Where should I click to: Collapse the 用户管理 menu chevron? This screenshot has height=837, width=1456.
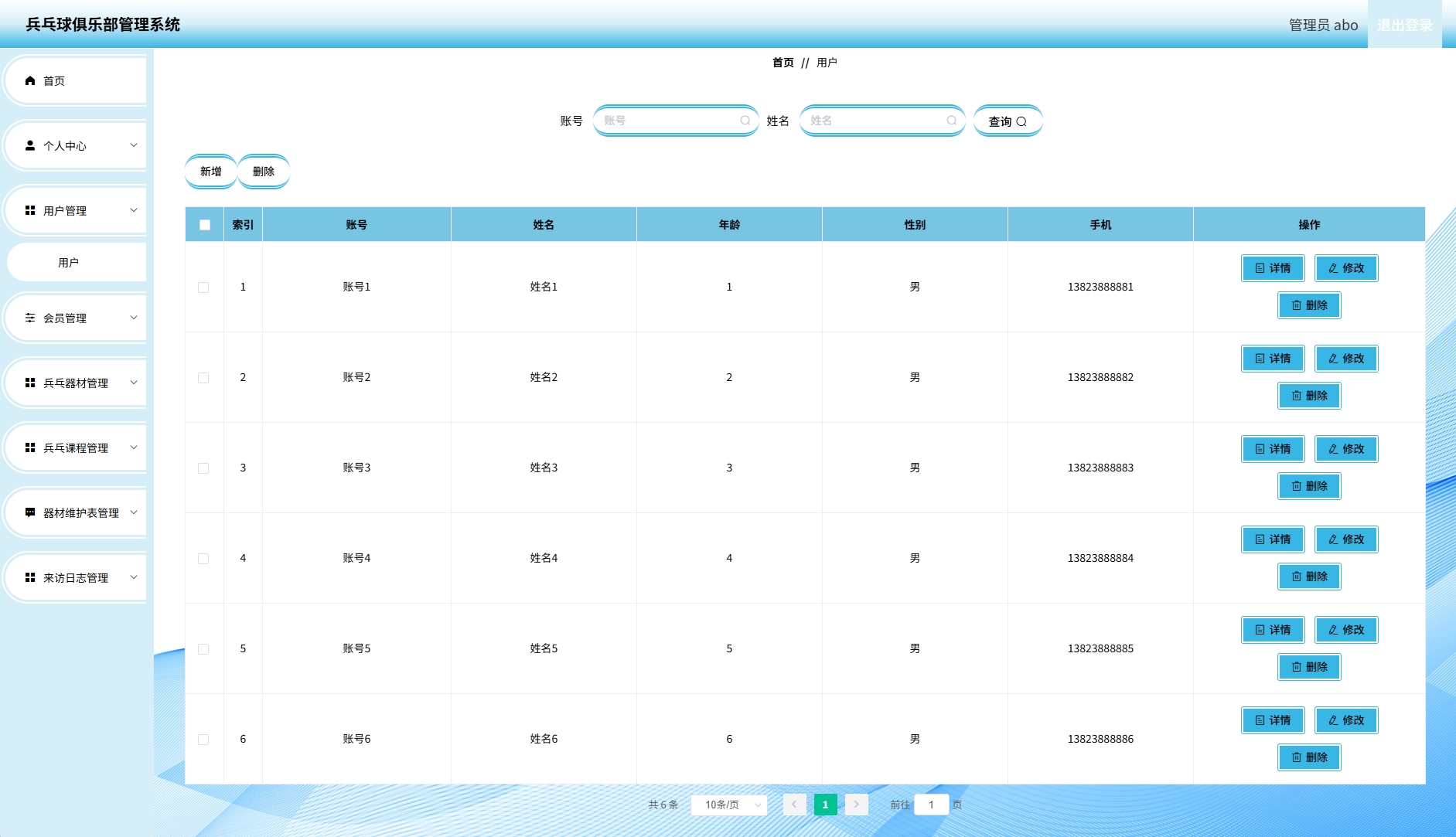pos(134,210)
